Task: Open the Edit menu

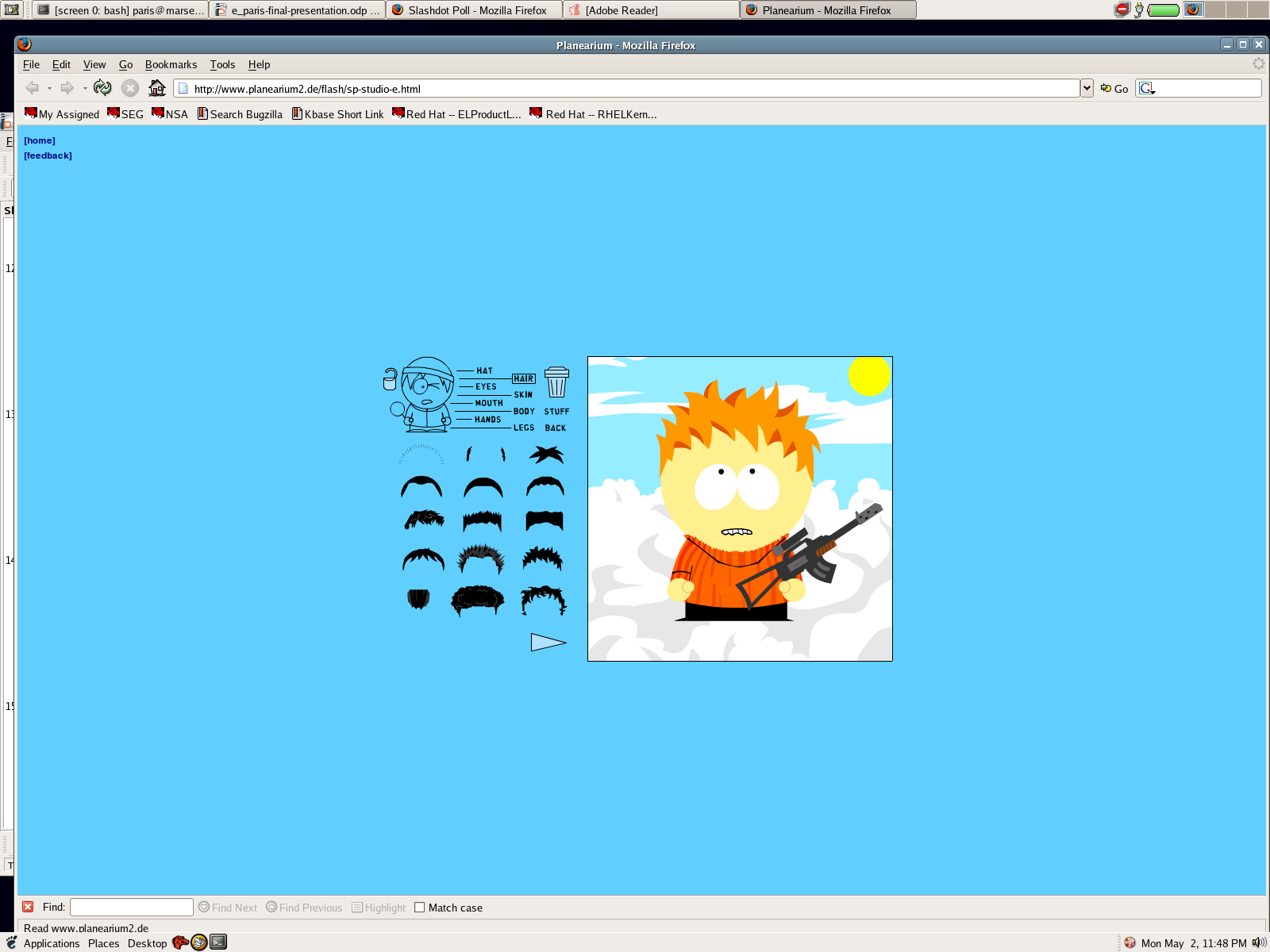Action: pyautogui.click(x=61, y=64)
